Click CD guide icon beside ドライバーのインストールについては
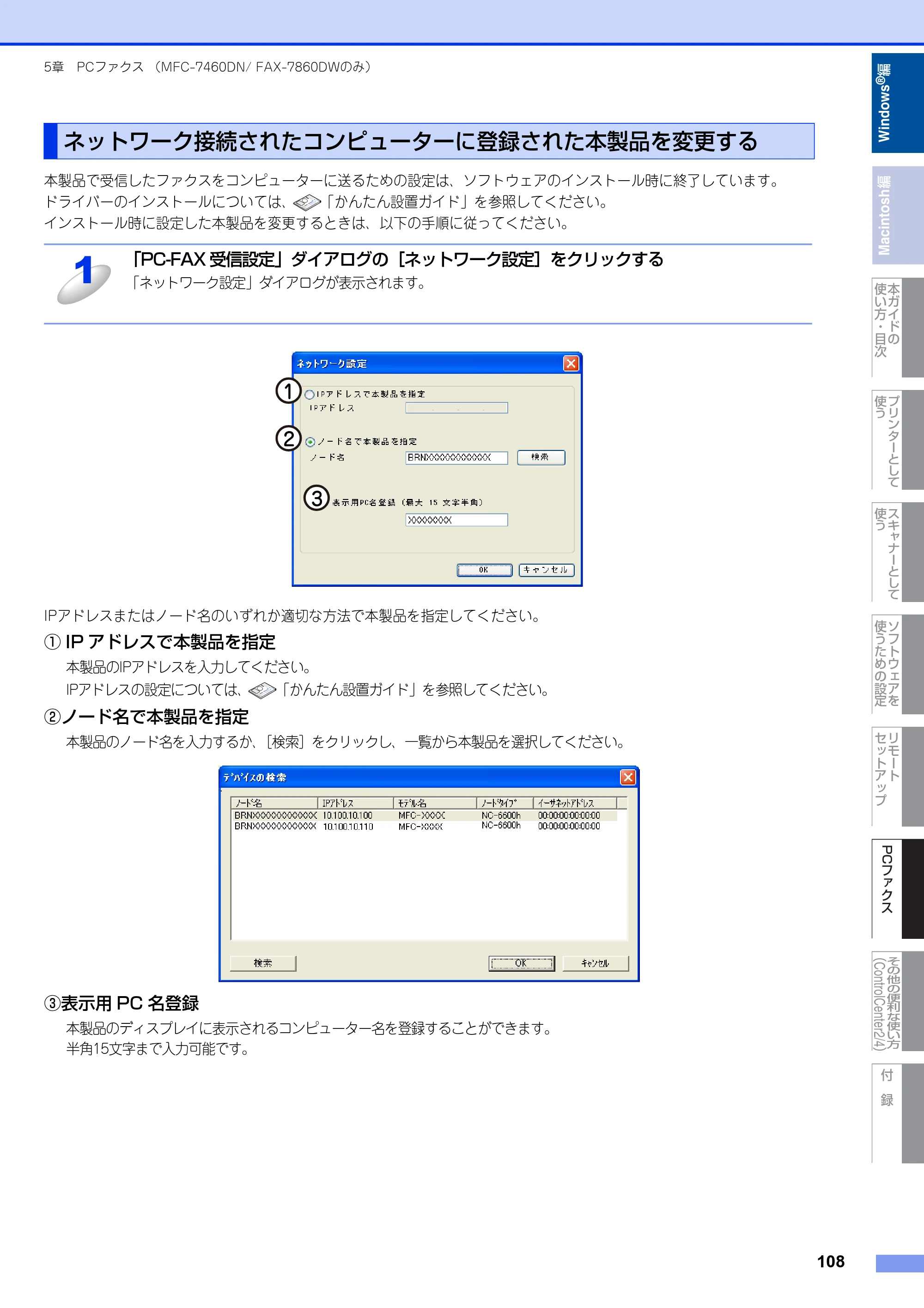924x1308 pixels. click(307, 202)
